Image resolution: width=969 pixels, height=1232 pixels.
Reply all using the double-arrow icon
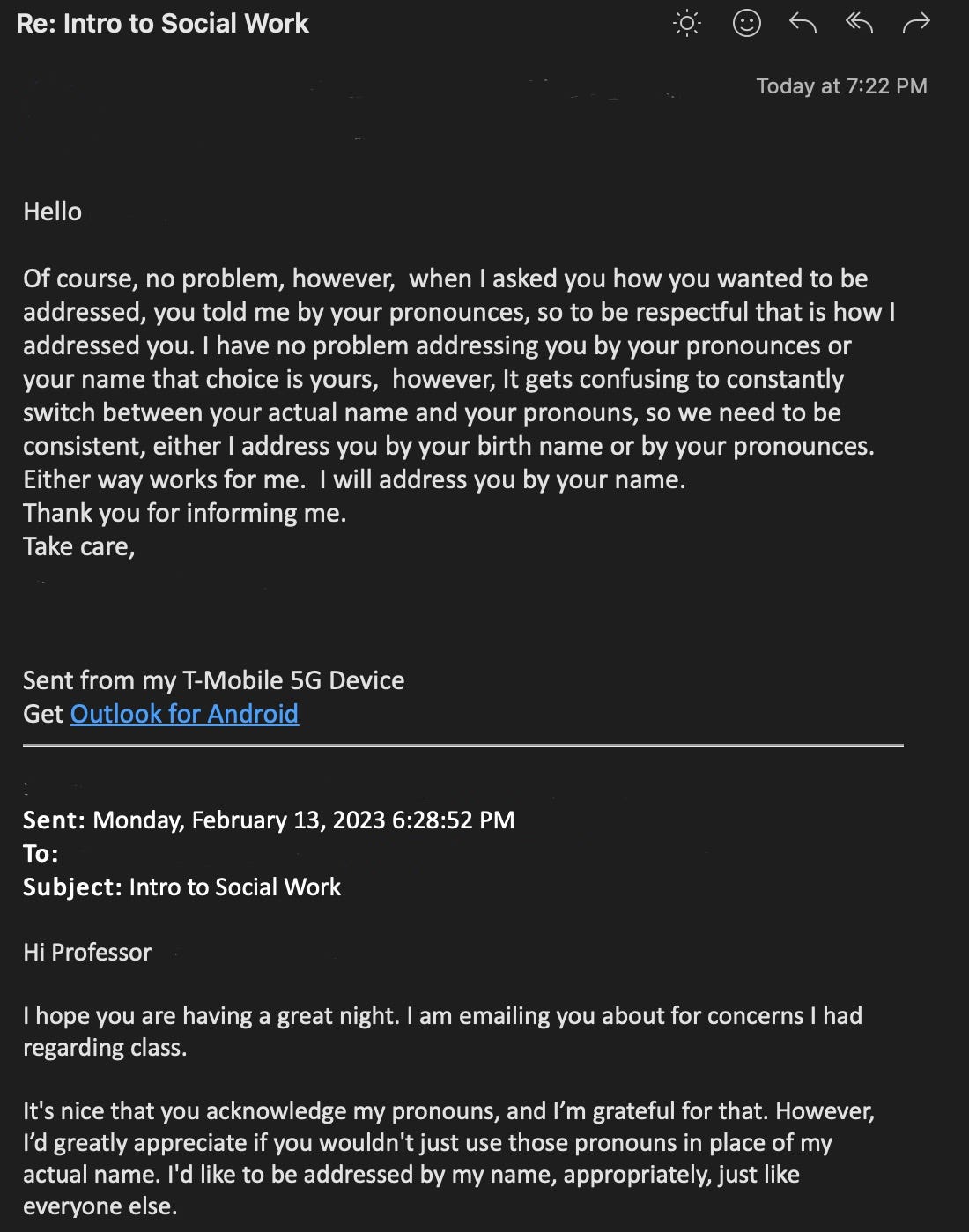tap(859, 23)
